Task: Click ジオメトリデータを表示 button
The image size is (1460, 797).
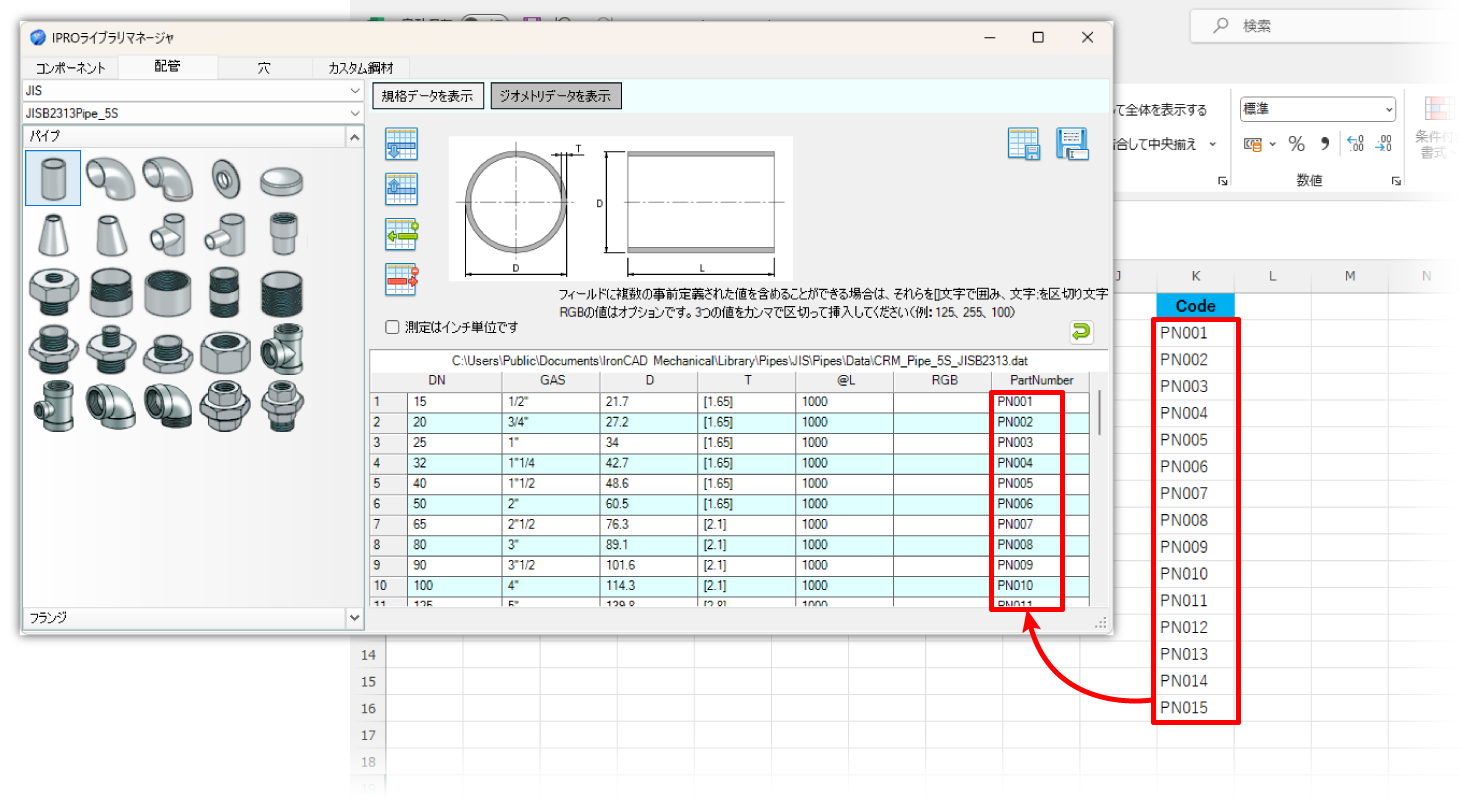Action: (x=555, y=96)
